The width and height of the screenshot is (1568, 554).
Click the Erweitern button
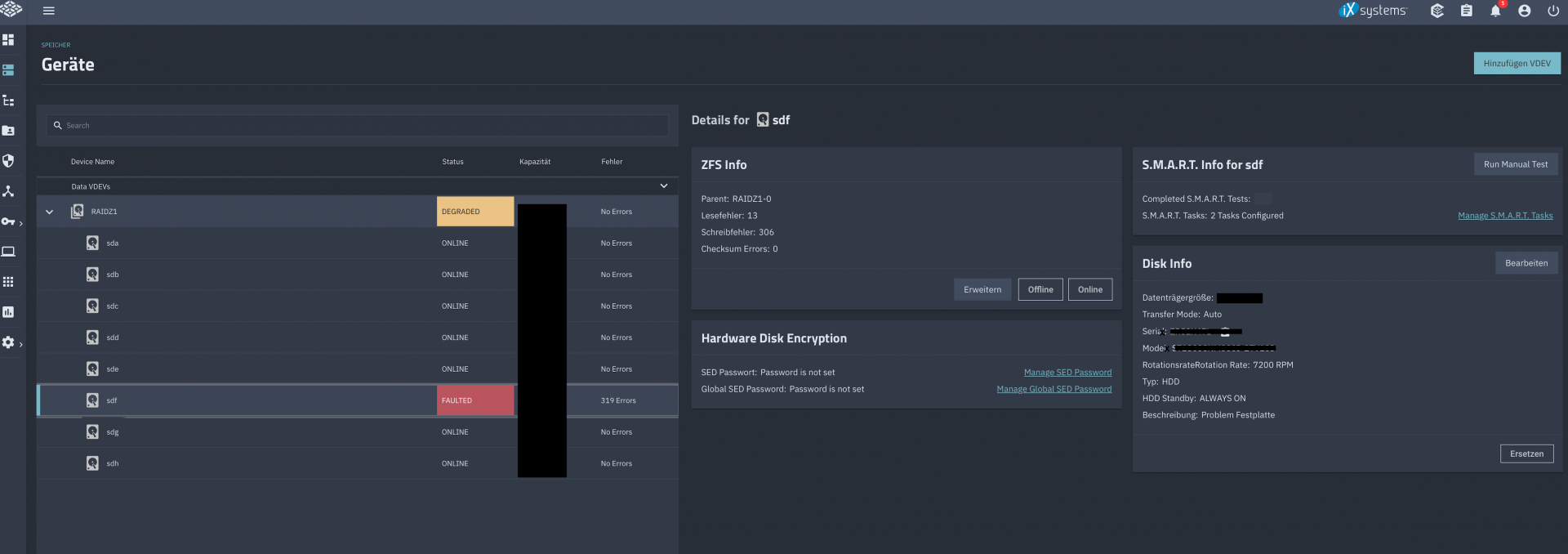click(x=982, y=289)
